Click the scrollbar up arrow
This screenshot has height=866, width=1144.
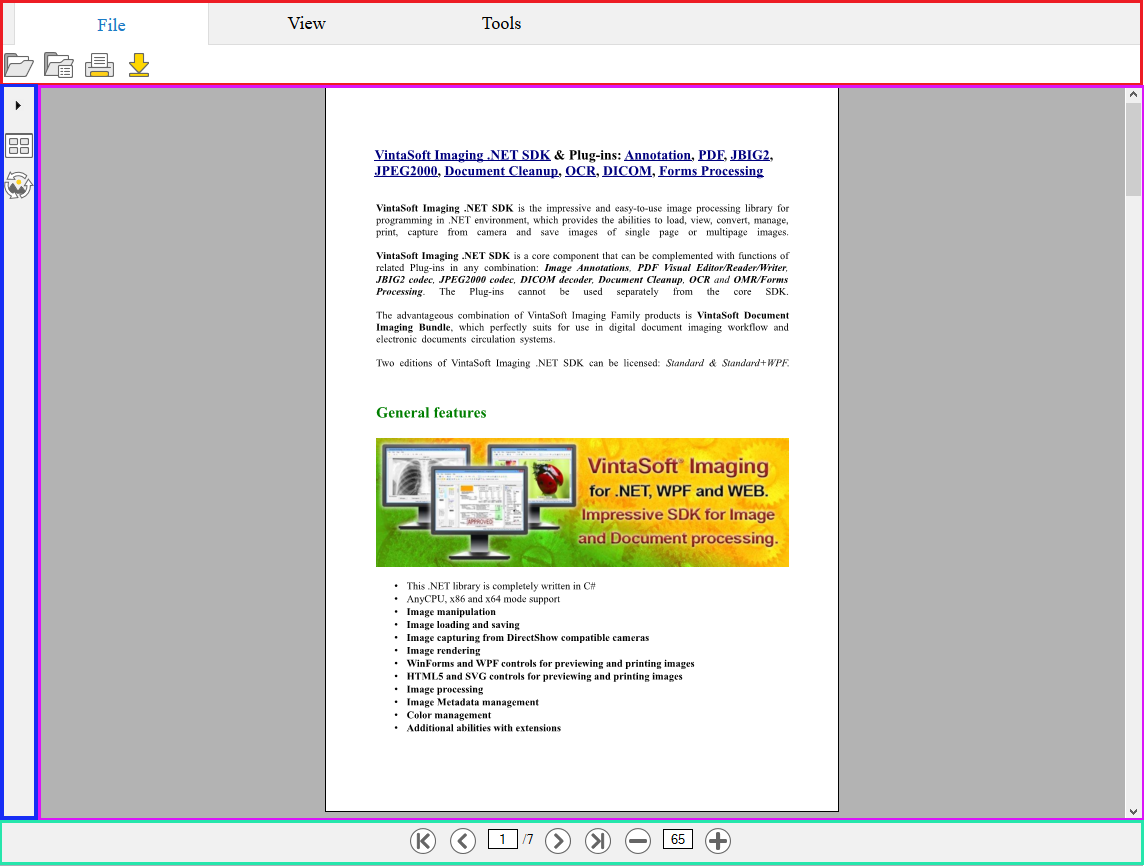click(x=1133, y=94)
